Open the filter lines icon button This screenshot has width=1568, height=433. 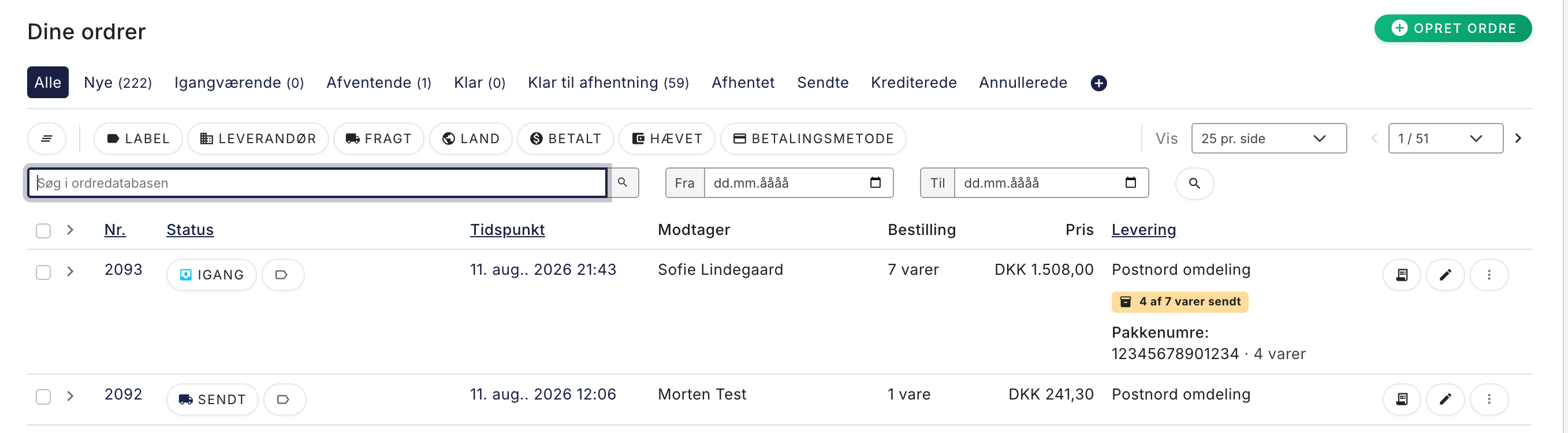[x=47, y=139]
